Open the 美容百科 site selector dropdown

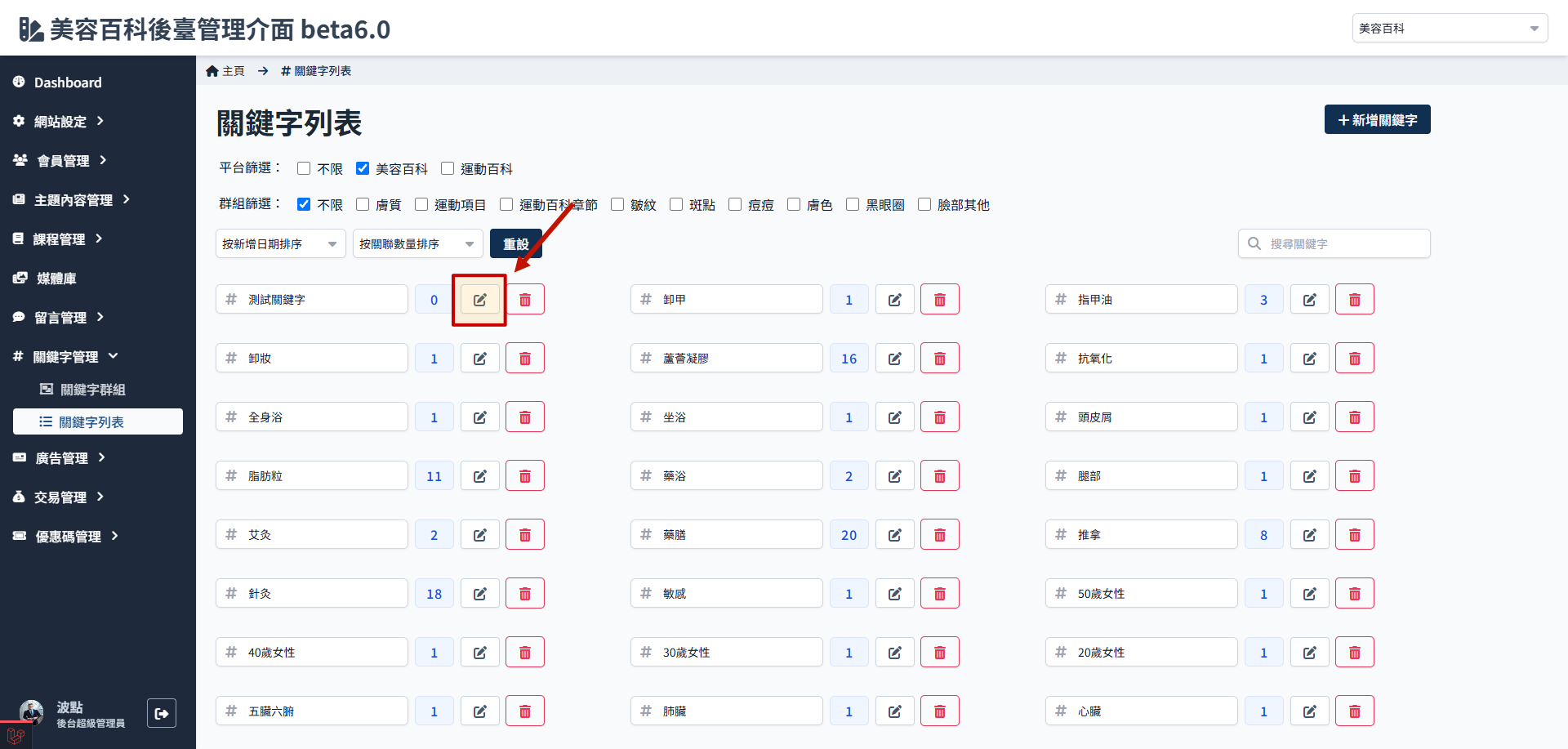coord(1450,28)
